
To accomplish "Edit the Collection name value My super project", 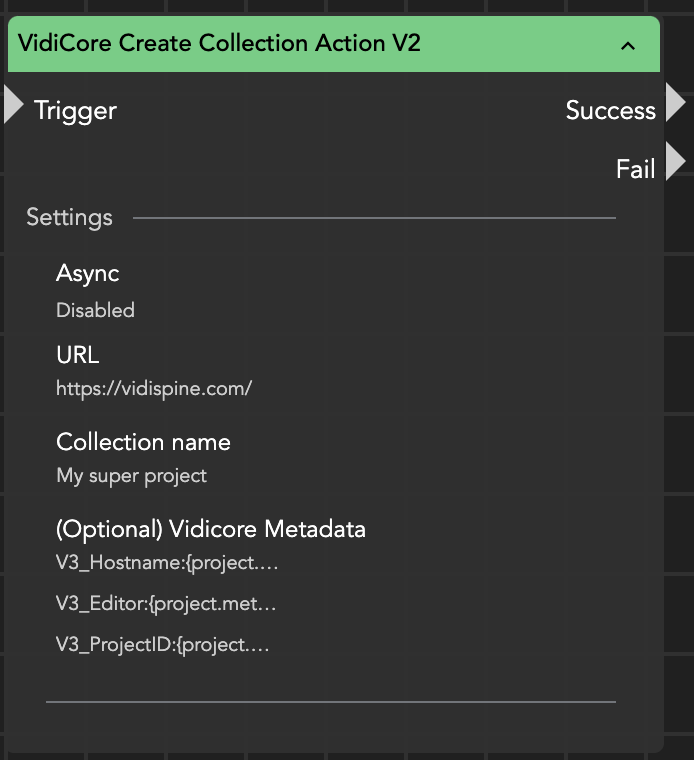I will 132,475.
